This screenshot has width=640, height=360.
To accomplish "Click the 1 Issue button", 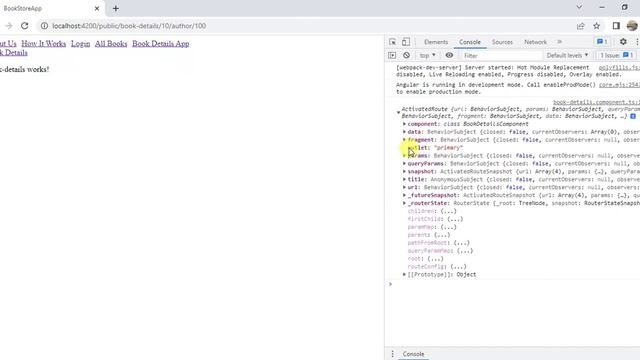I will click(x=616, y=55).
